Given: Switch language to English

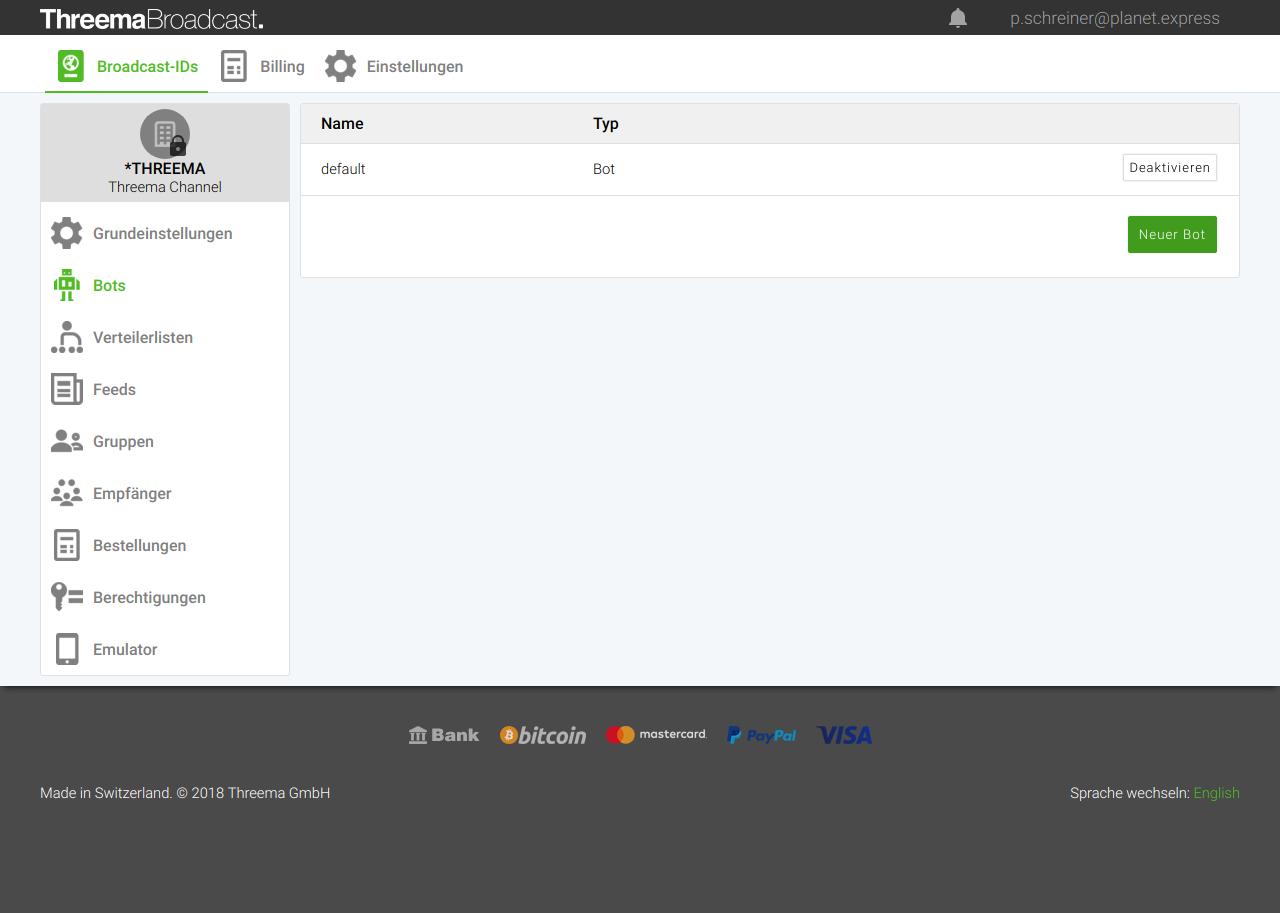Looking at the screenshot, I should [x=1216, y=793].
